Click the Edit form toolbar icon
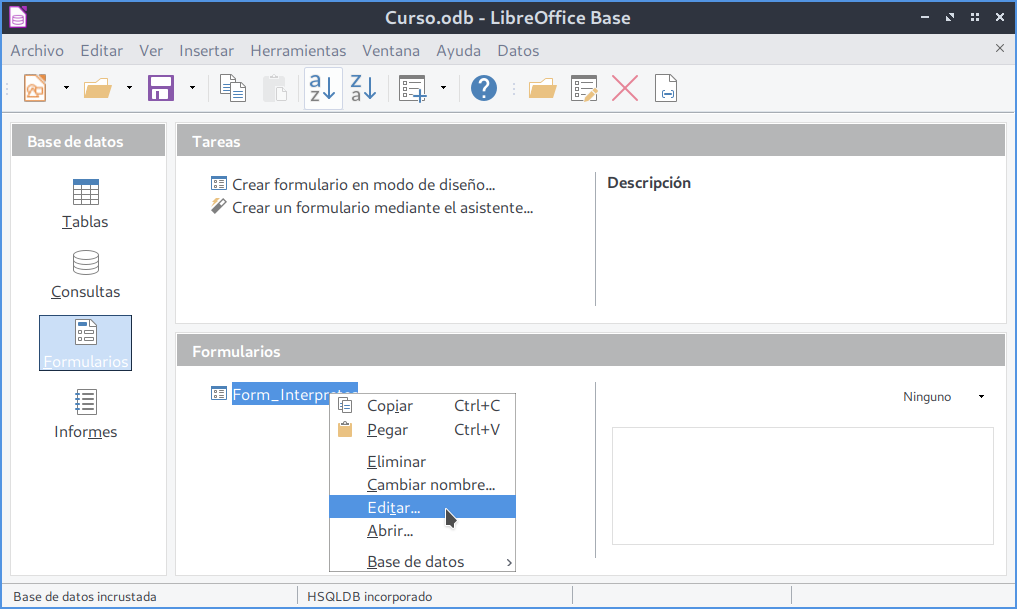Viewport: 1017px width, 609px height. tap(584, 88)
